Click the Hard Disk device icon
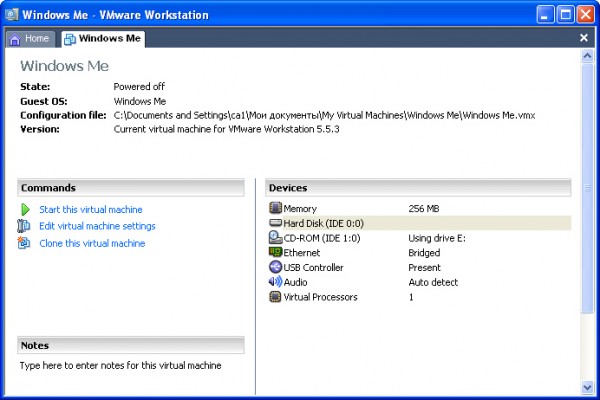 (x=276, y=223)
